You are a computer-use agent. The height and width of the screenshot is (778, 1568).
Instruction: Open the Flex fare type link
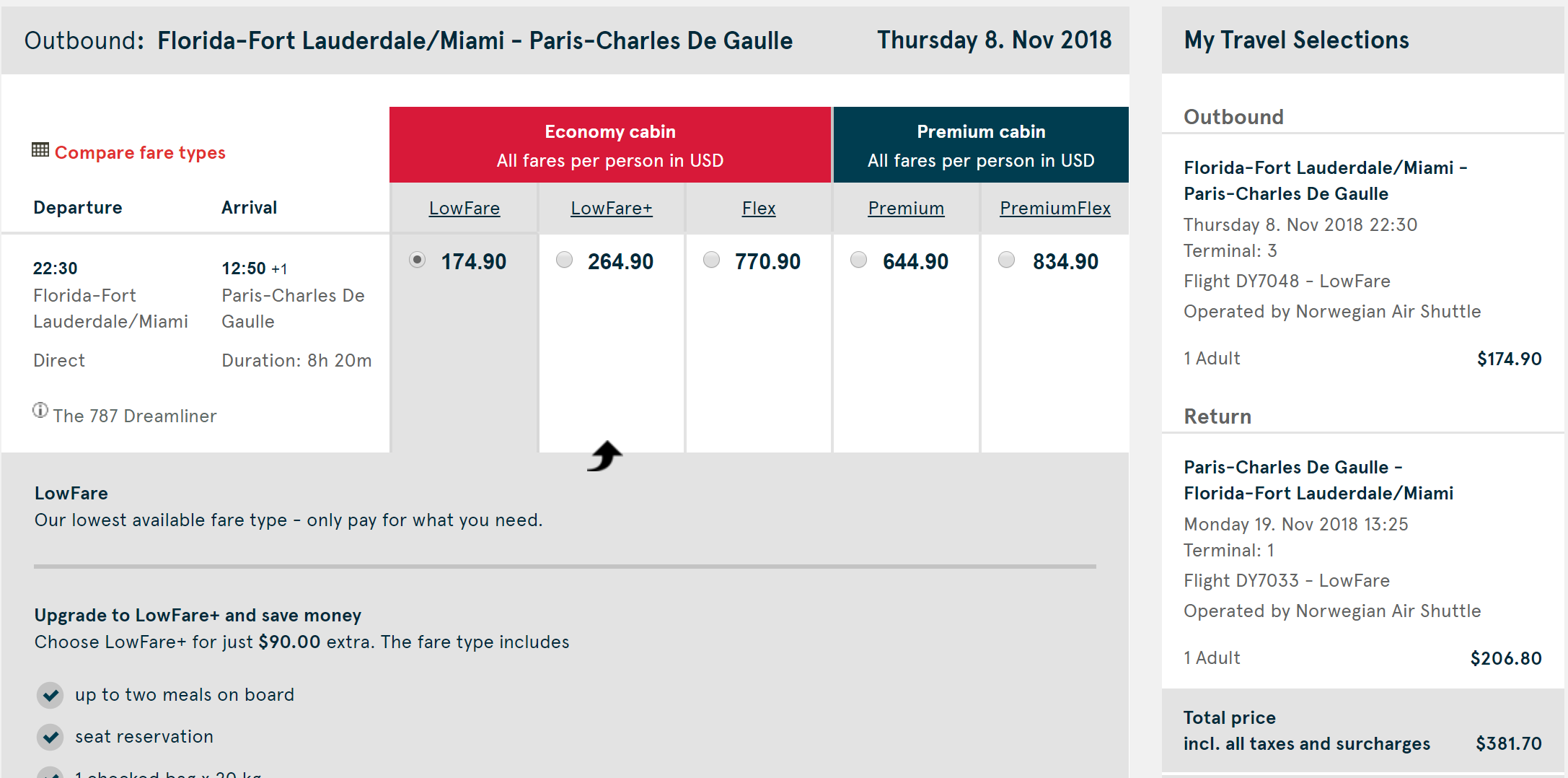point(759,209)
